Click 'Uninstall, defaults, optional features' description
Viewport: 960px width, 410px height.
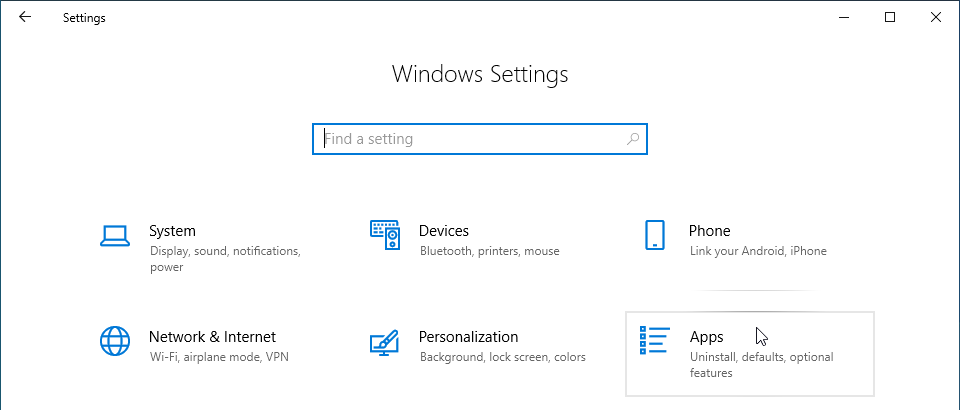pos(762,365)
